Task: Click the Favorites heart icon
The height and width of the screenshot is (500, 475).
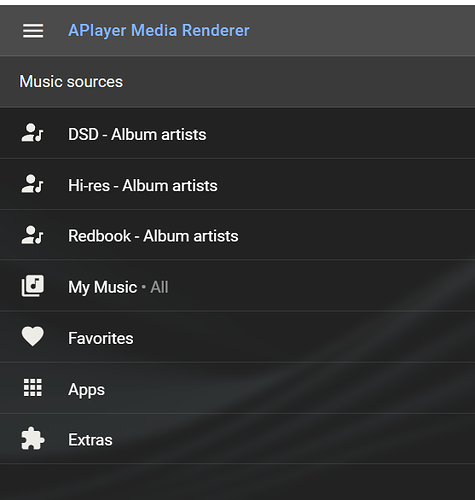Action: [33, 336]
